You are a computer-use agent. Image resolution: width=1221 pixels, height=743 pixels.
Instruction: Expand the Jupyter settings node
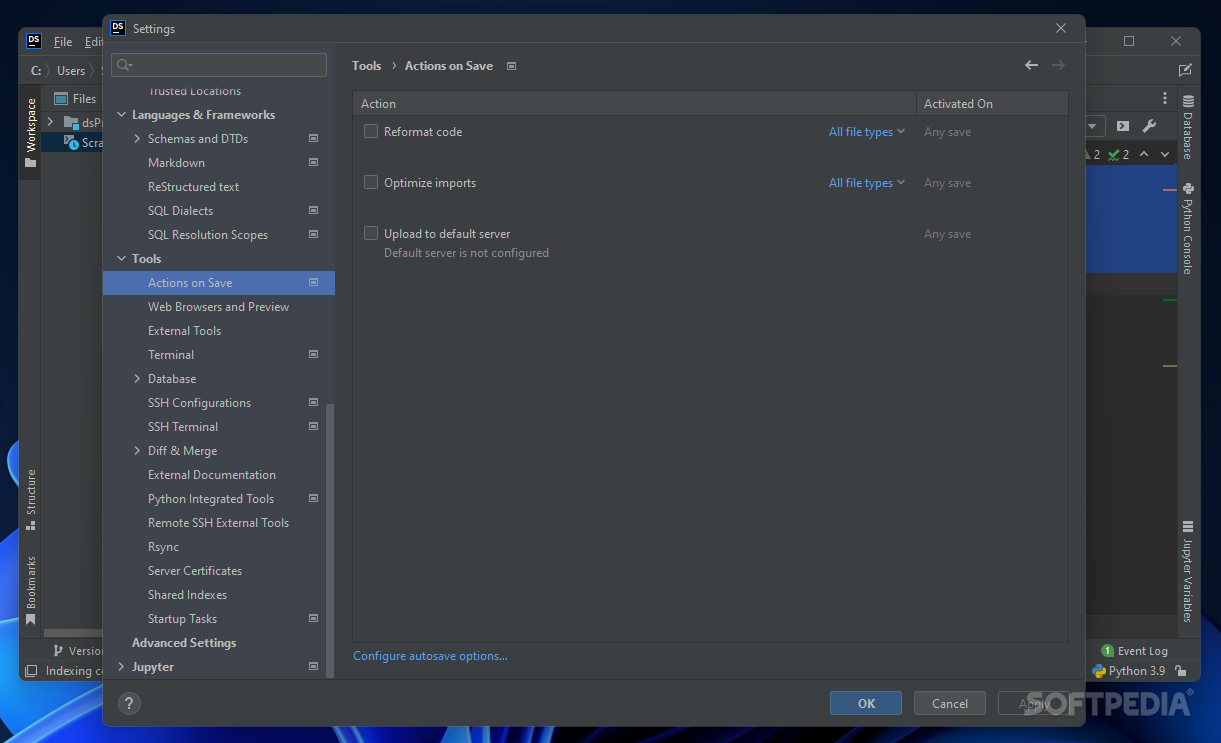pos(121,667)
